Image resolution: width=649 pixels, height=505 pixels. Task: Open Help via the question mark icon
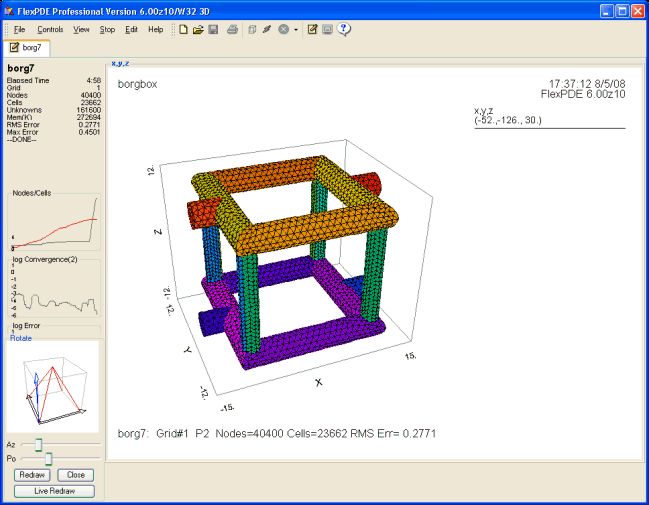tap(344, 30)
